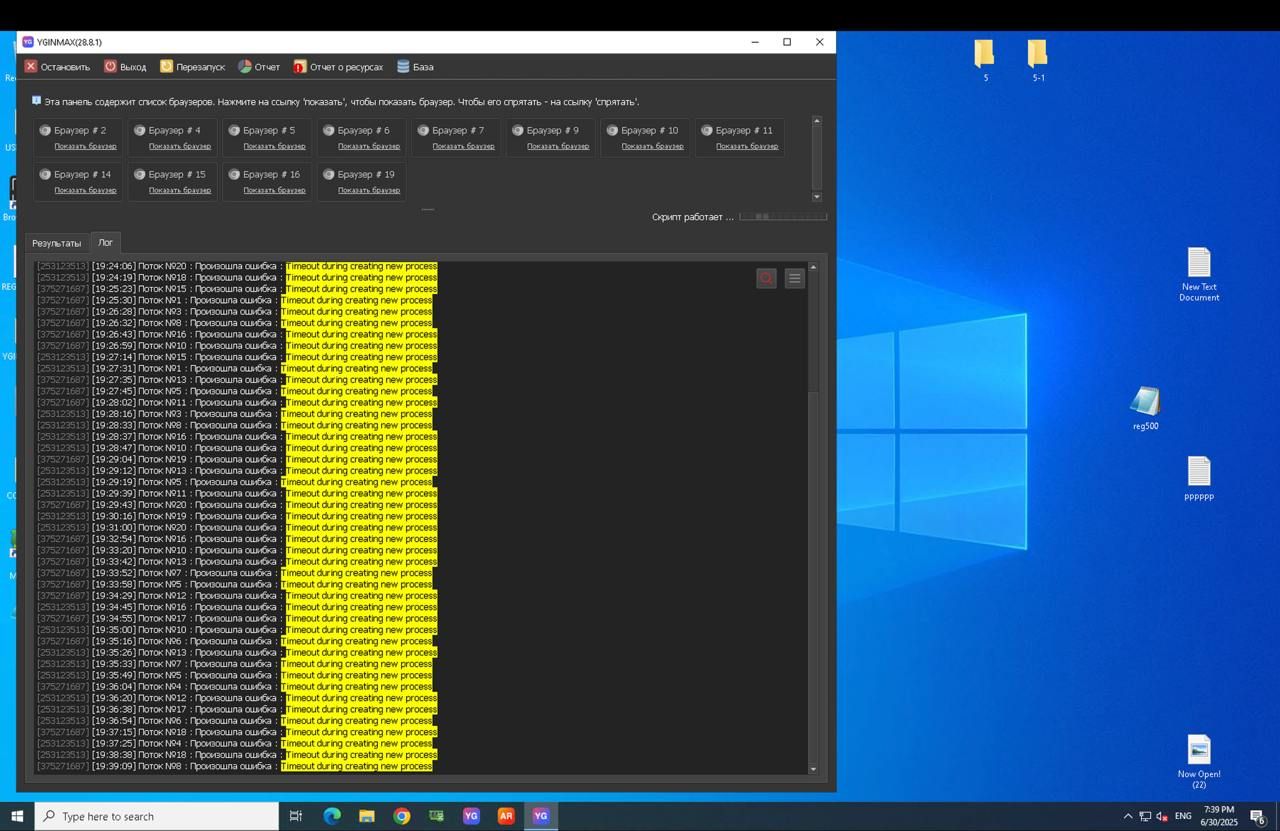This screenshot has height=831, width=1280.
Task: Expand the system tray hidden icons chevron
Action: (1128, 816)
